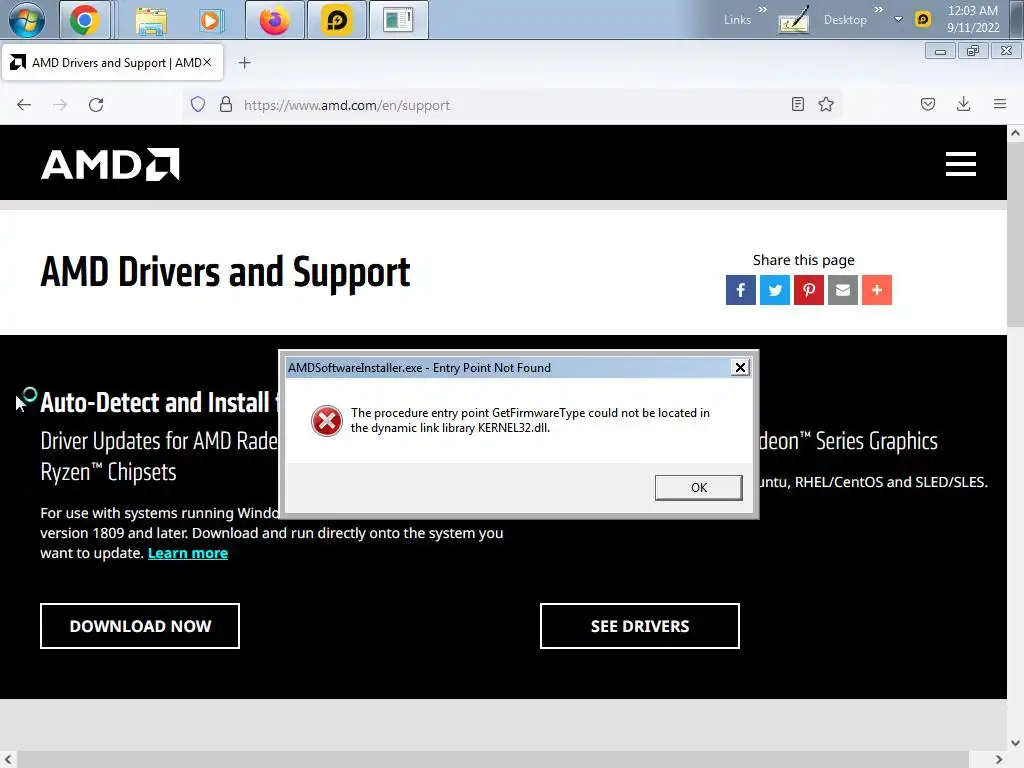The height and width of the screenshot is (768, 1024).
Task: Go forward one page
Action: 60,104
